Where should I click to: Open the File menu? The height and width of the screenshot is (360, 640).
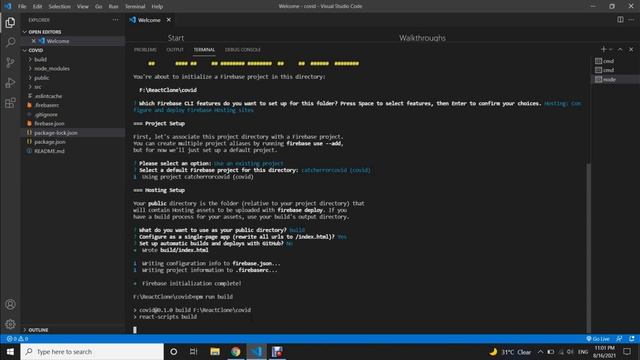tap(22, 7)
